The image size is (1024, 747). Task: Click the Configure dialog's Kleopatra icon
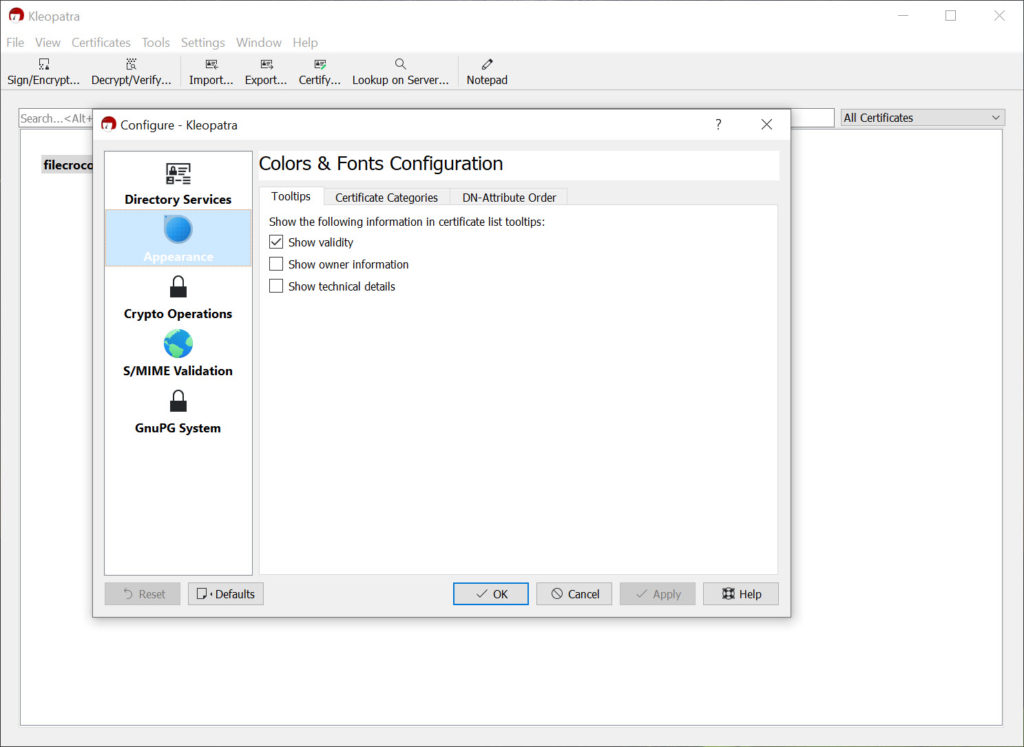coord(108,125)
